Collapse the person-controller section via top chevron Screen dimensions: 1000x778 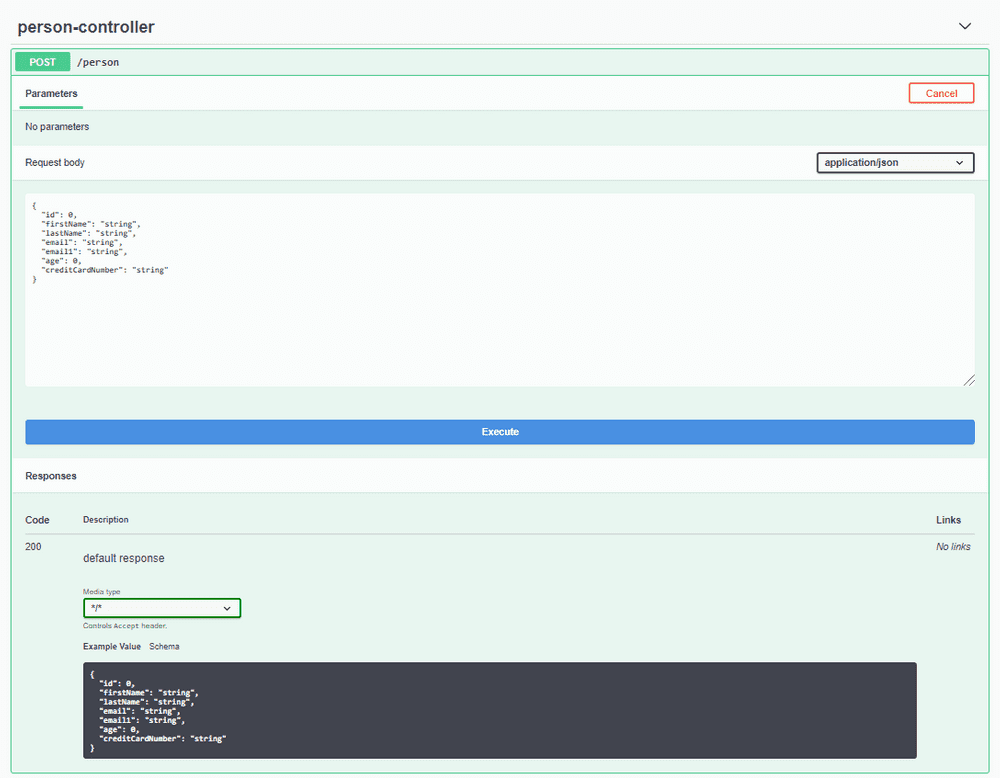tap(965, 26)
